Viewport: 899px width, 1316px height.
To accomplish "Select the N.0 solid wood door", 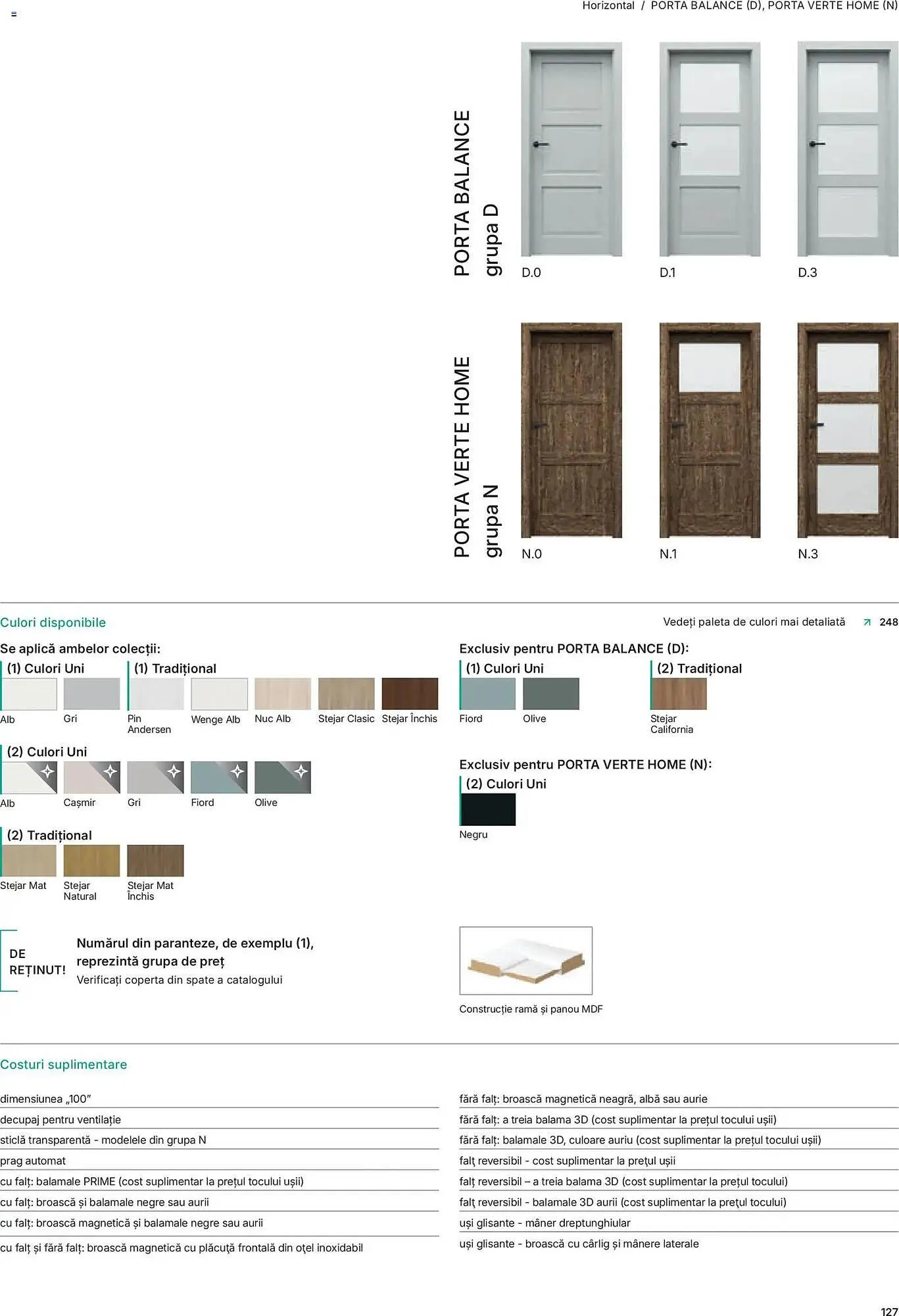I will (571, 430).
